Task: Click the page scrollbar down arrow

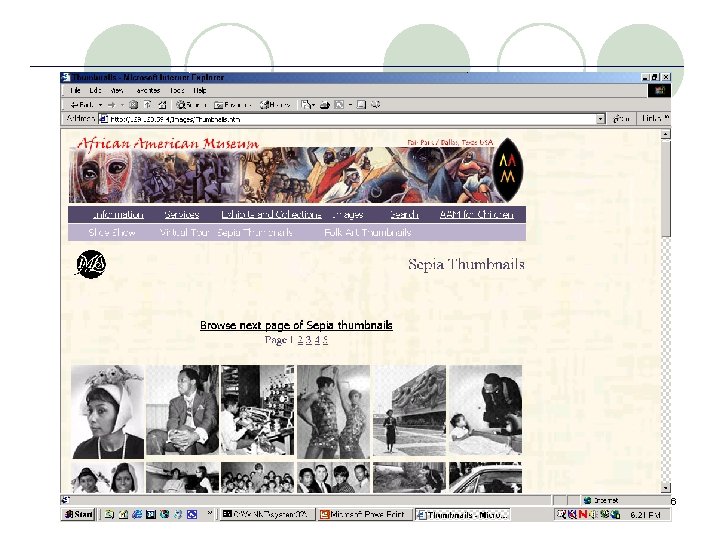Action: tap(665, 487)
